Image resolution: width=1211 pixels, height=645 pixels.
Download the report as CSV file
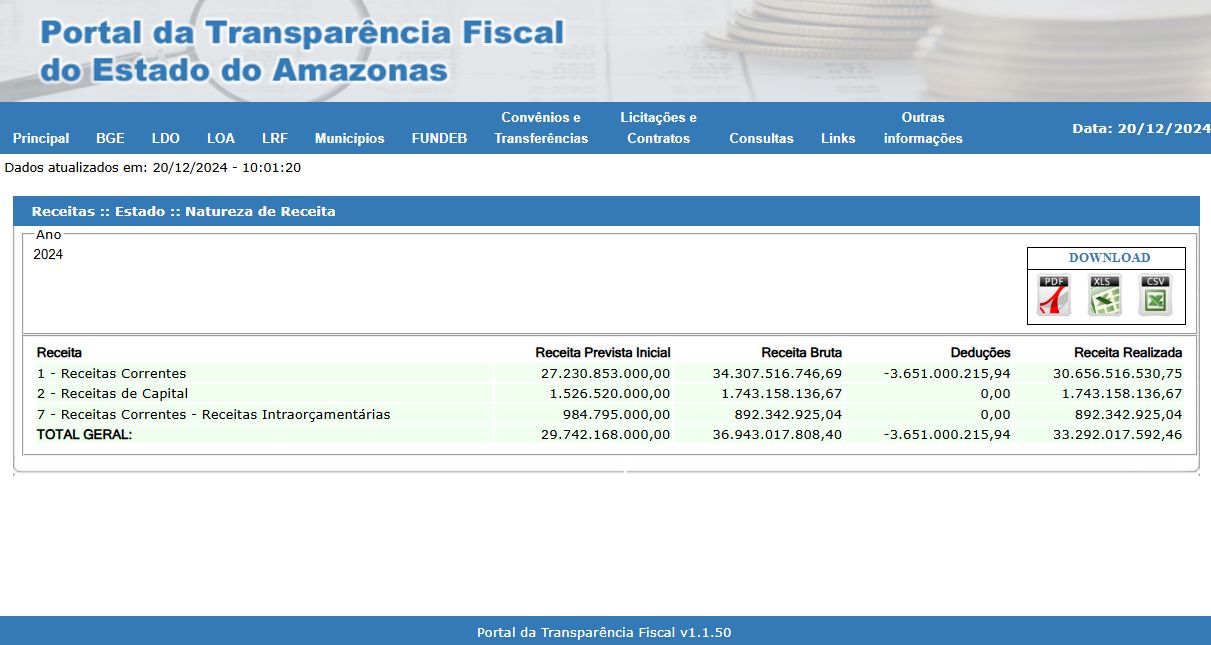pos(1155,296)
